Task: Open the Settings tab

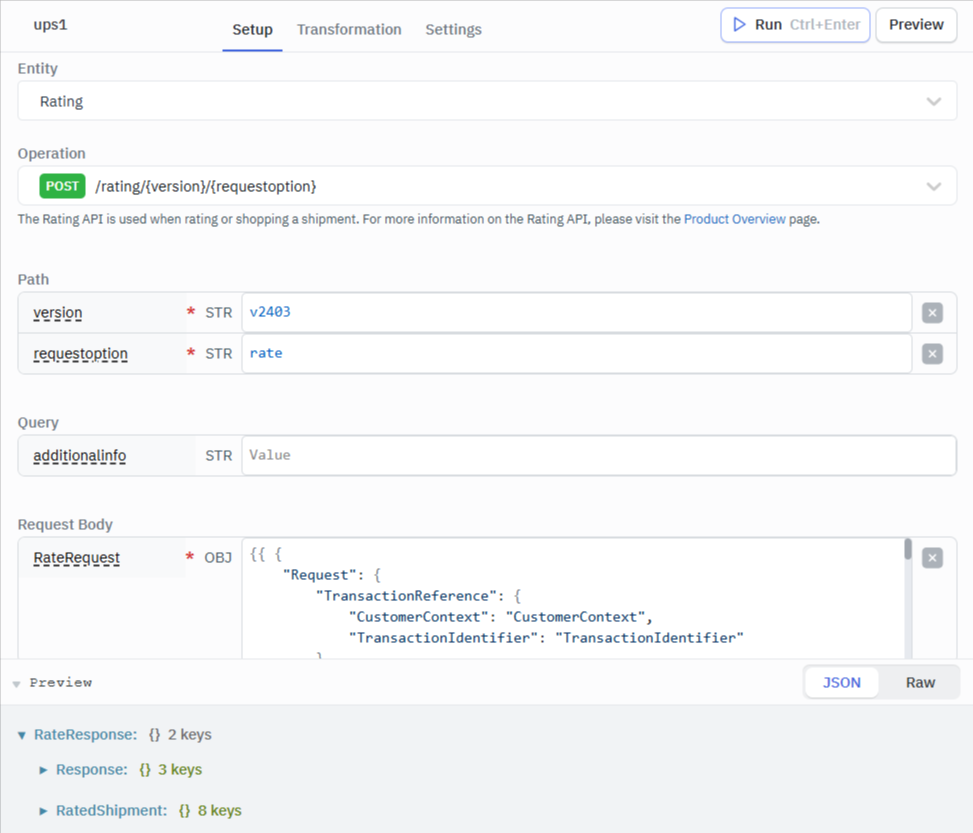Action: [x=453, y=29]
